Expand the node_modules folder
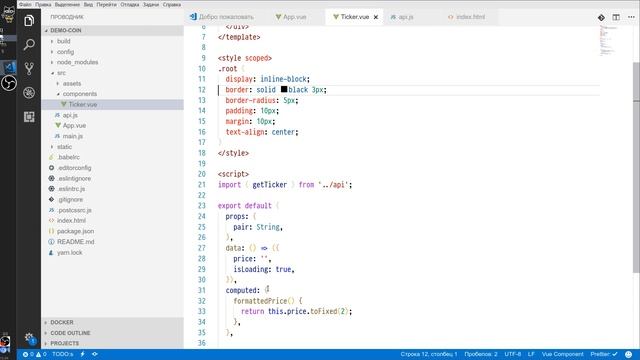 pyautogui.click(x=112, y=62)
